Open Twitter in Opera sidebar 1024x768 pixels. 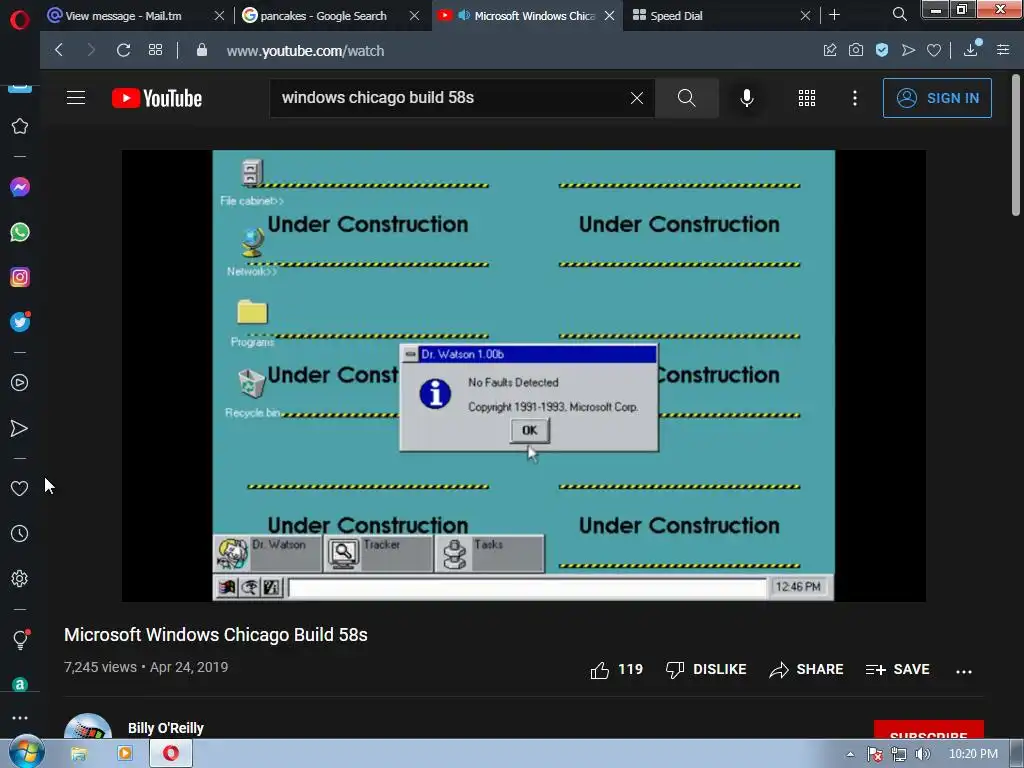[x=20, y=322]
